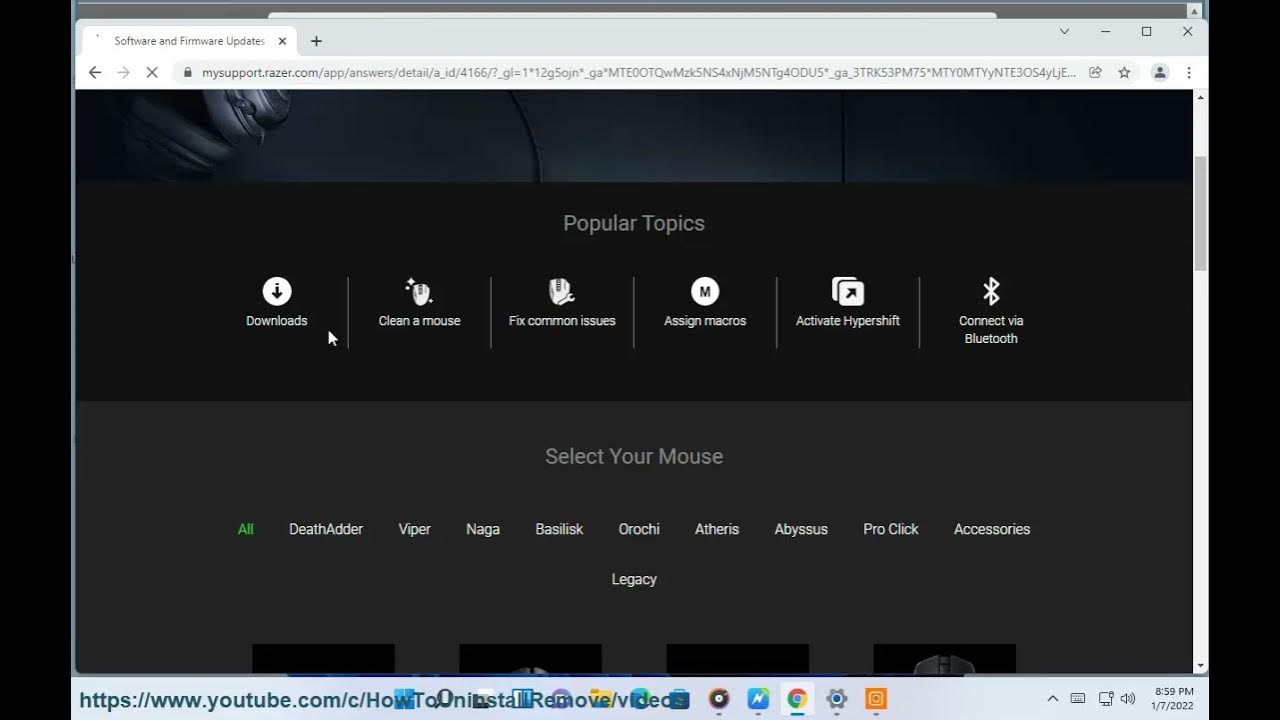Viewport: 1280px width, 720px height.
Task: Click the Fix common issues label
Action: pos(562,321)
